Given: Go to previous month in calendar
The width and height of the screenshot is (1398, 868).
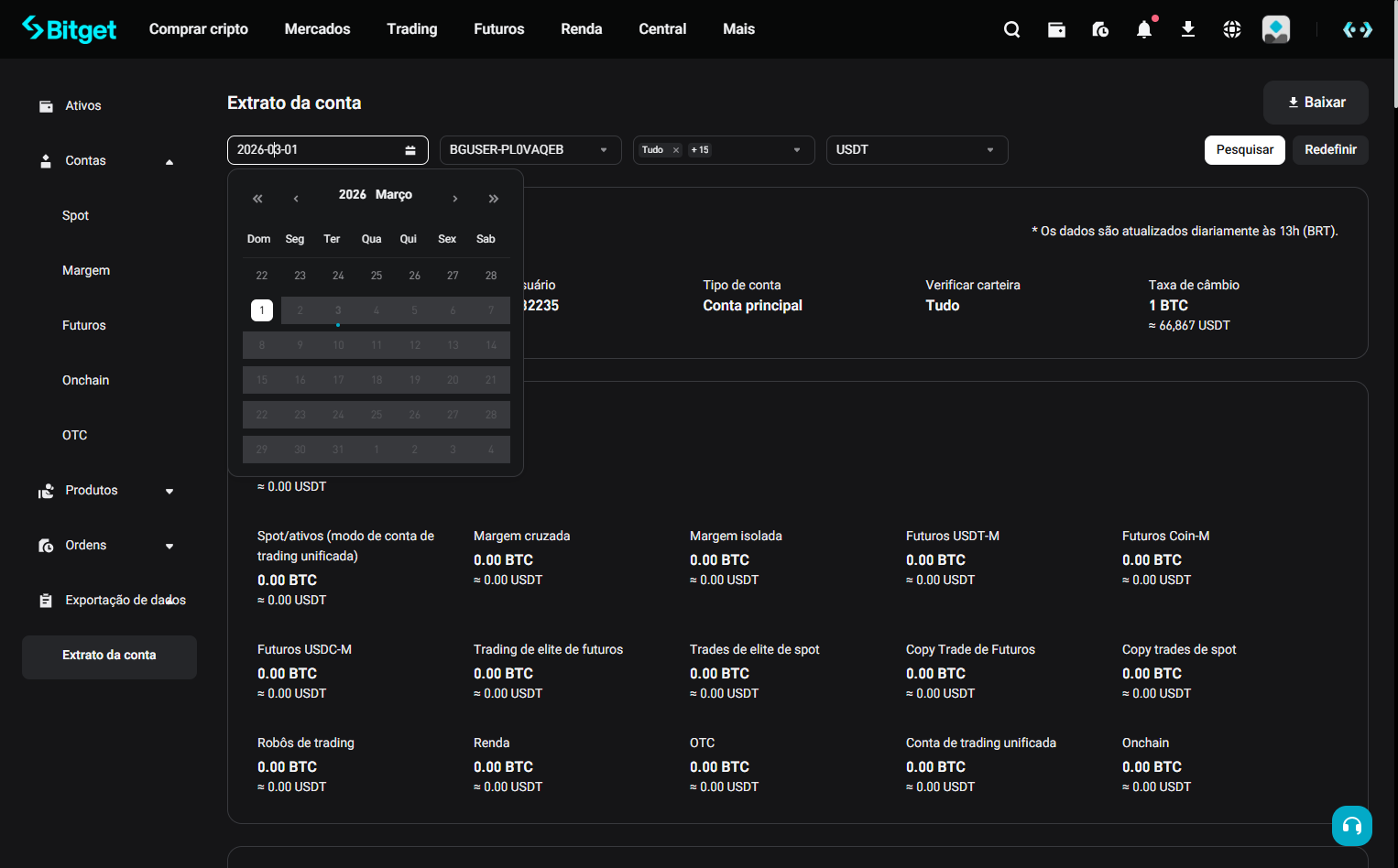Looking at the screenshot, I should click(x=296, y=199).
